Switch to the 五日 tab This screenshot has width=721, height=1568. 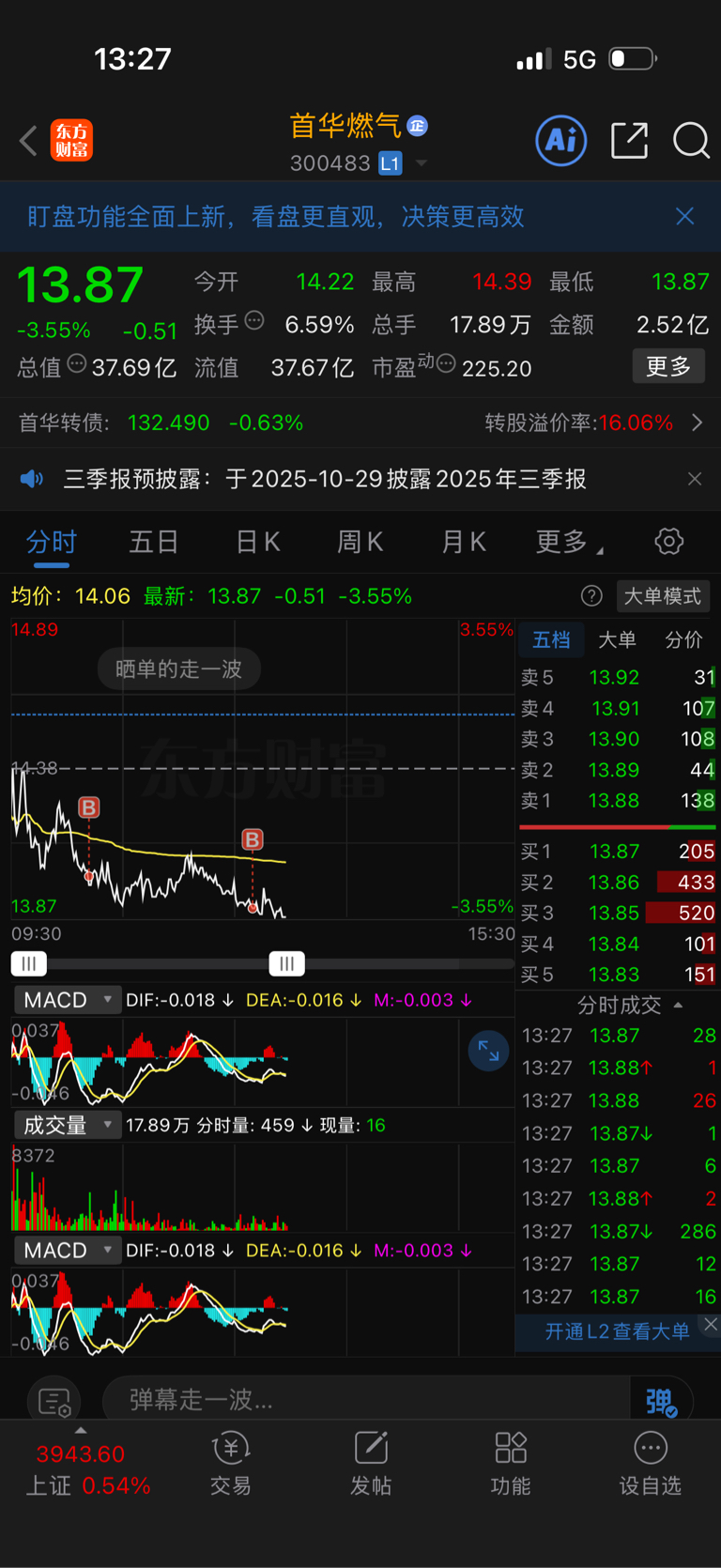(x=154, y=542)
